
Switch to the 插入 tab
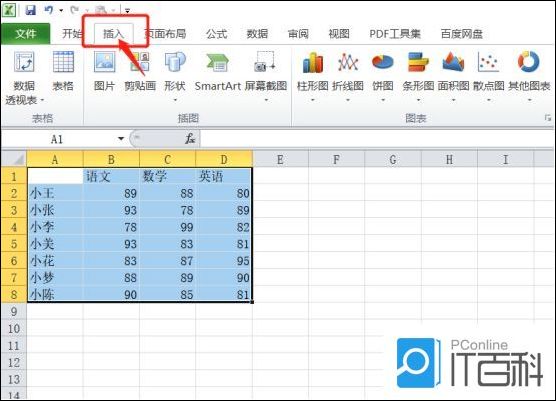click(113, 34)
